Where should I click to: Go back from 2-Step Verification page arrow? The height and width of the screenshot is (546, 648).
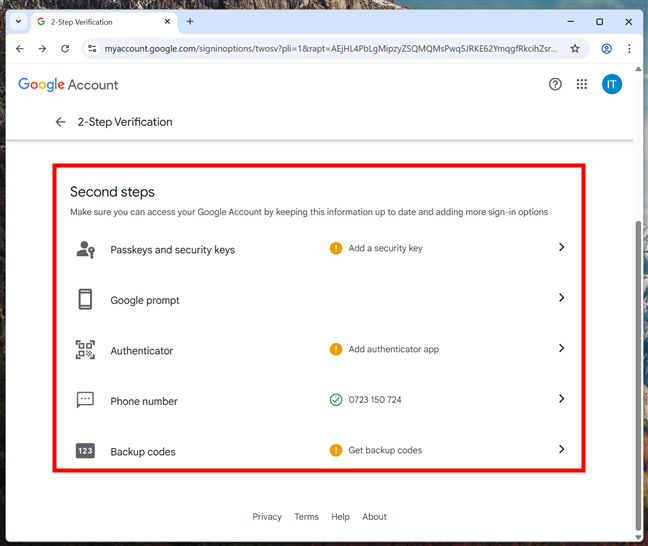click(60, 122)
